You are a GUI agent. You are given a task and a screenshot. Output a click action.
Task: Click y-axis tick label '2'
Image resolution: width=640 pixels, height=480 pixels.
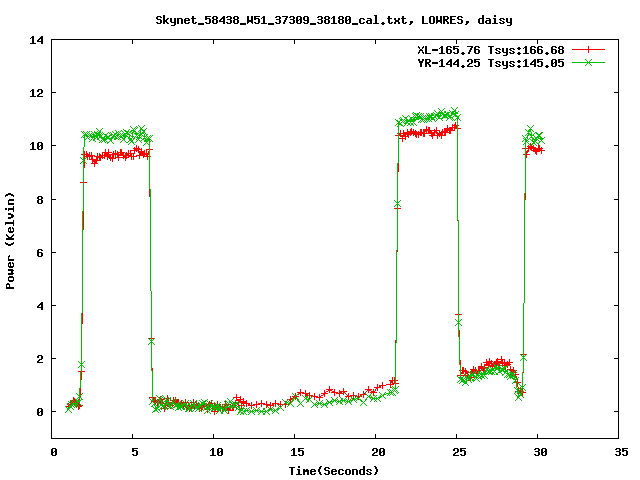[40, 359]
